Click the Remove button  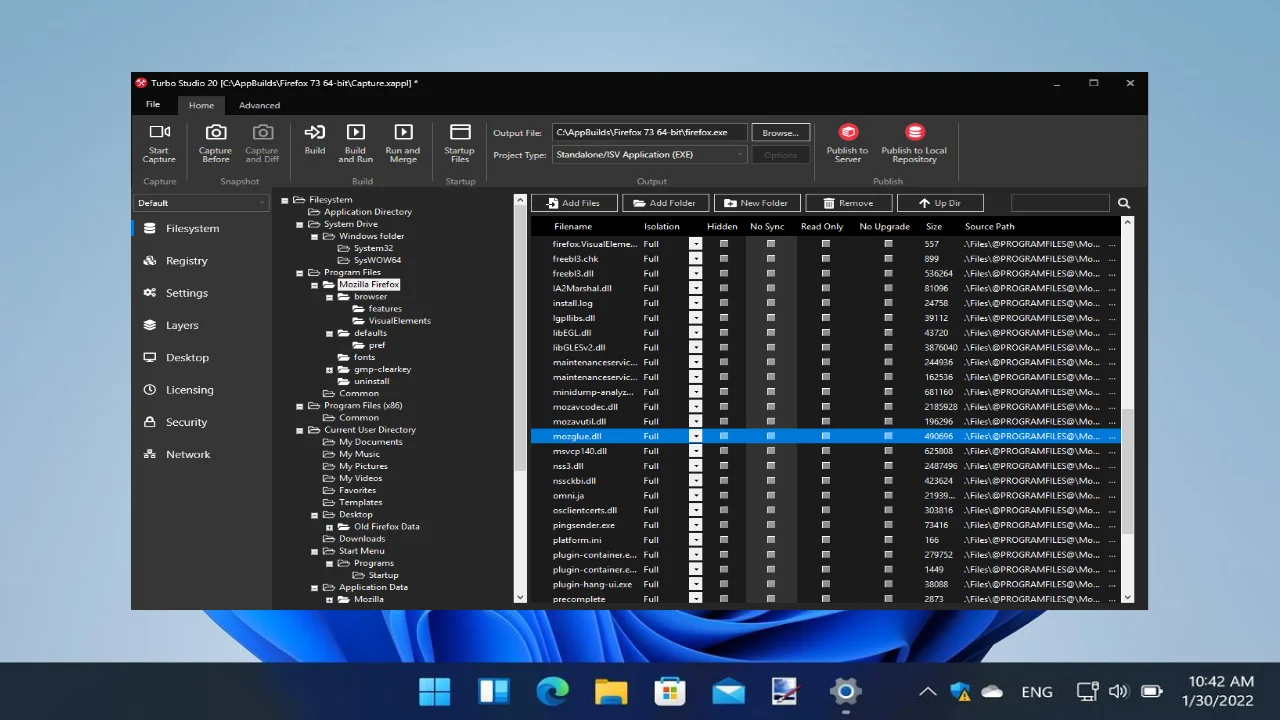(849, 203)
